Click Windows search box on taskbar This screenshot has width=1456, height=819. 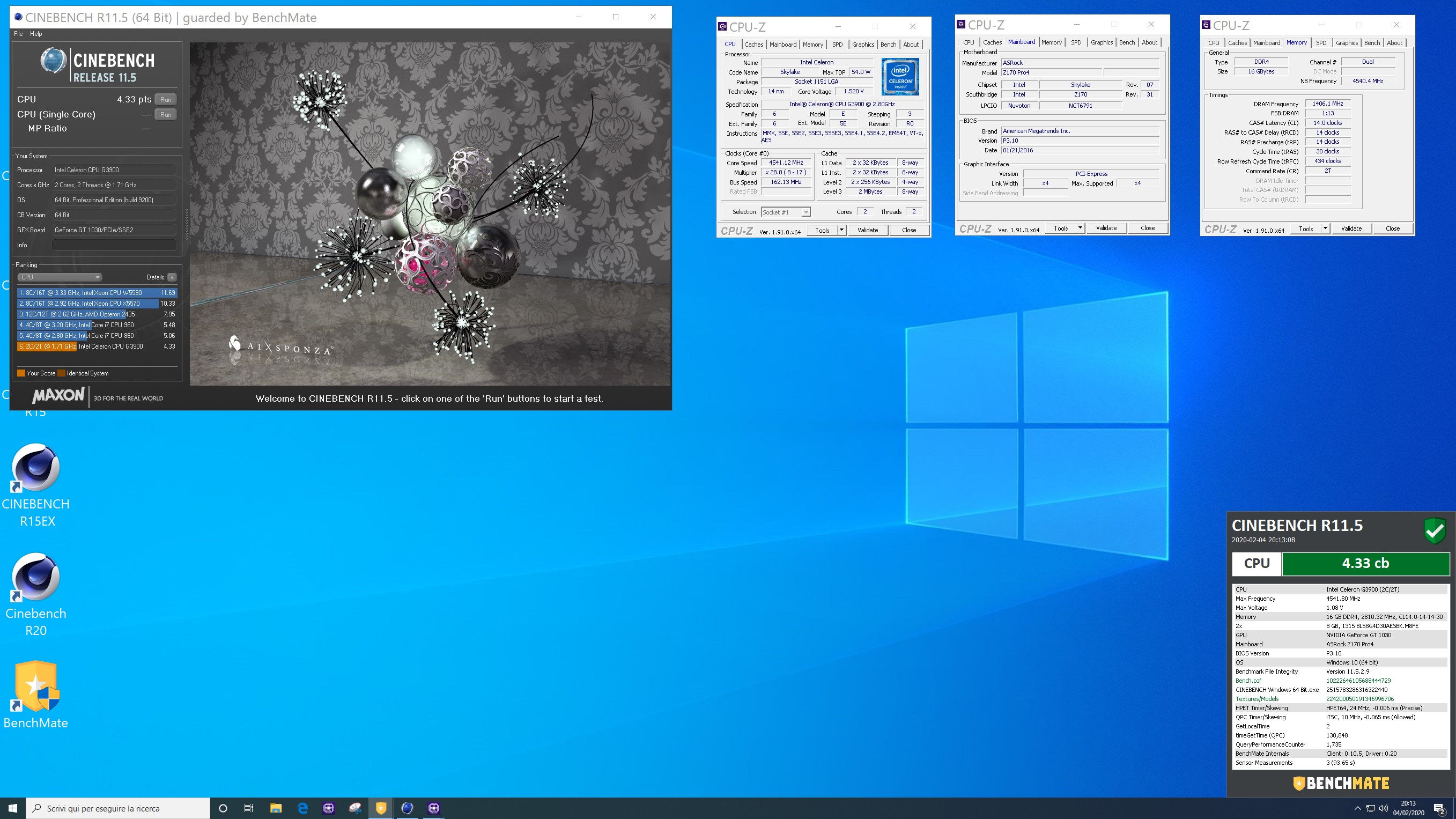pos(117,808)
